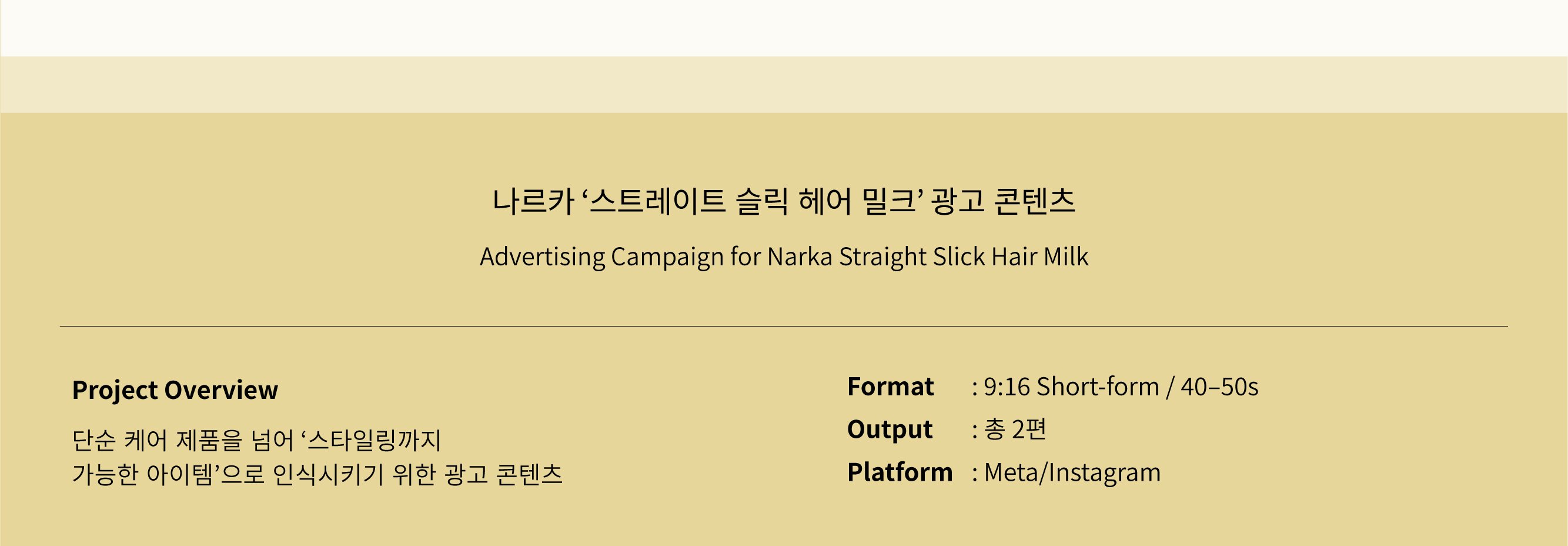
Task: Click description line starting with "가능한 아이템"
Action: [317, 474]
